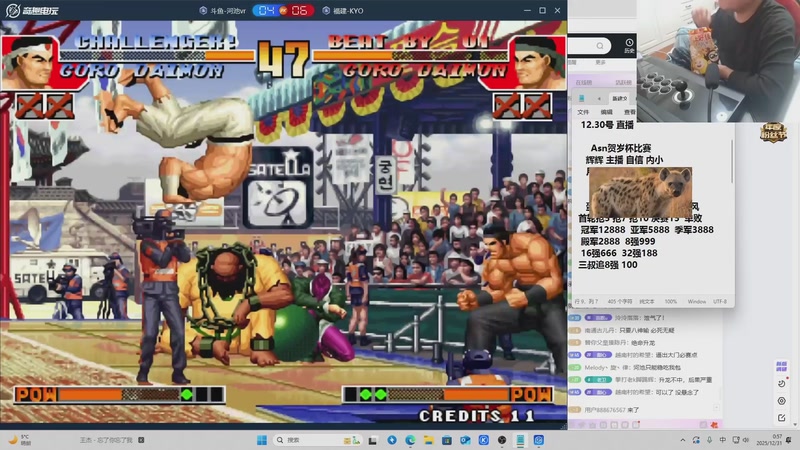Open Microsoft Store from the taskbar
This screenshot has height=450, width=800.
tap(447, 440)
